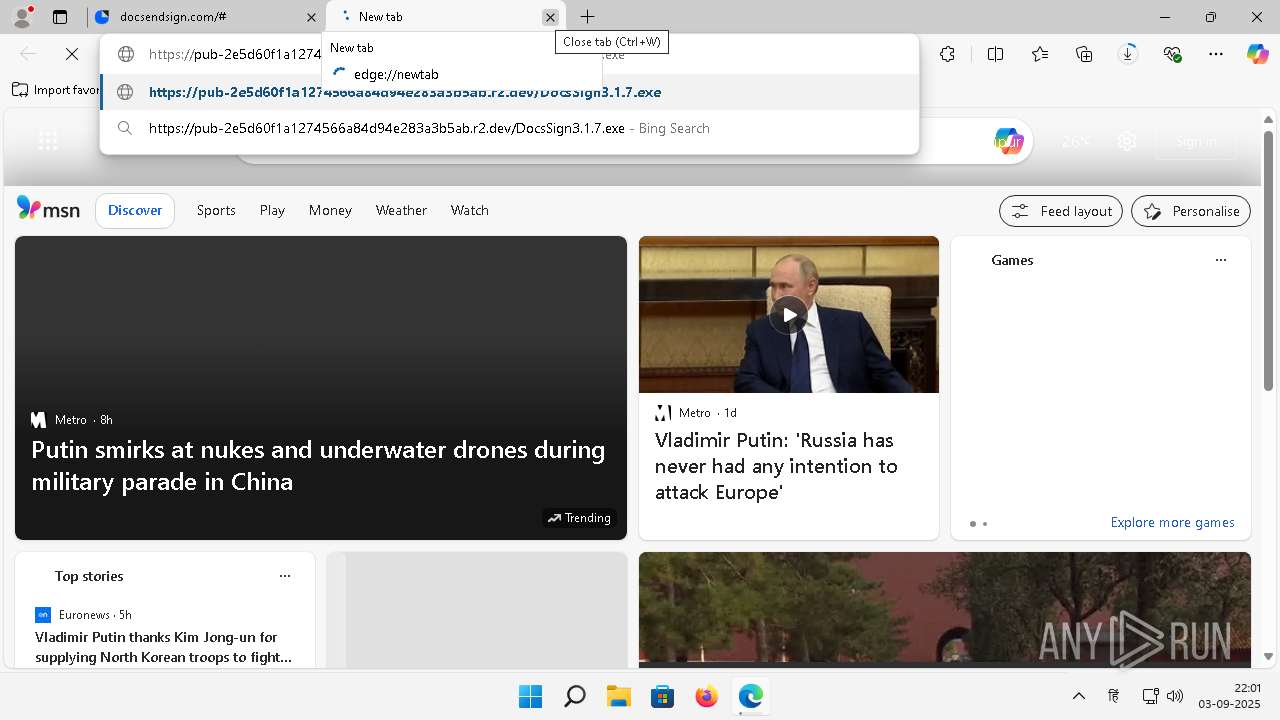Viewport: 1280px width, 720px height.
Task: Open Microsoft Store from taskbar
Action: [662, 696]
